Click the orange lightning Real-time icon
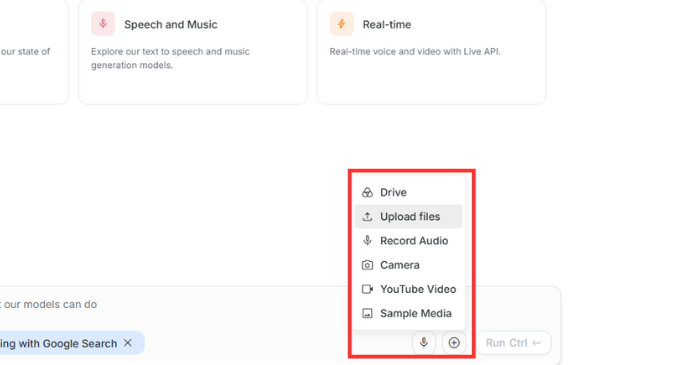This screenshot has height=365, width=698. point(341,24)
